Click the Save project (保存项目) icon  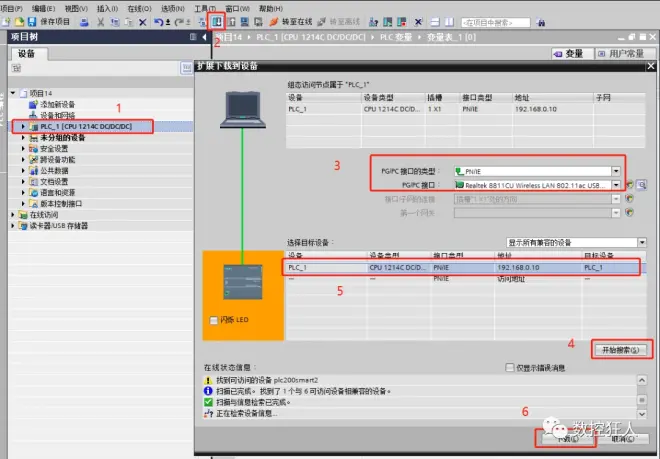coord(32,21)
